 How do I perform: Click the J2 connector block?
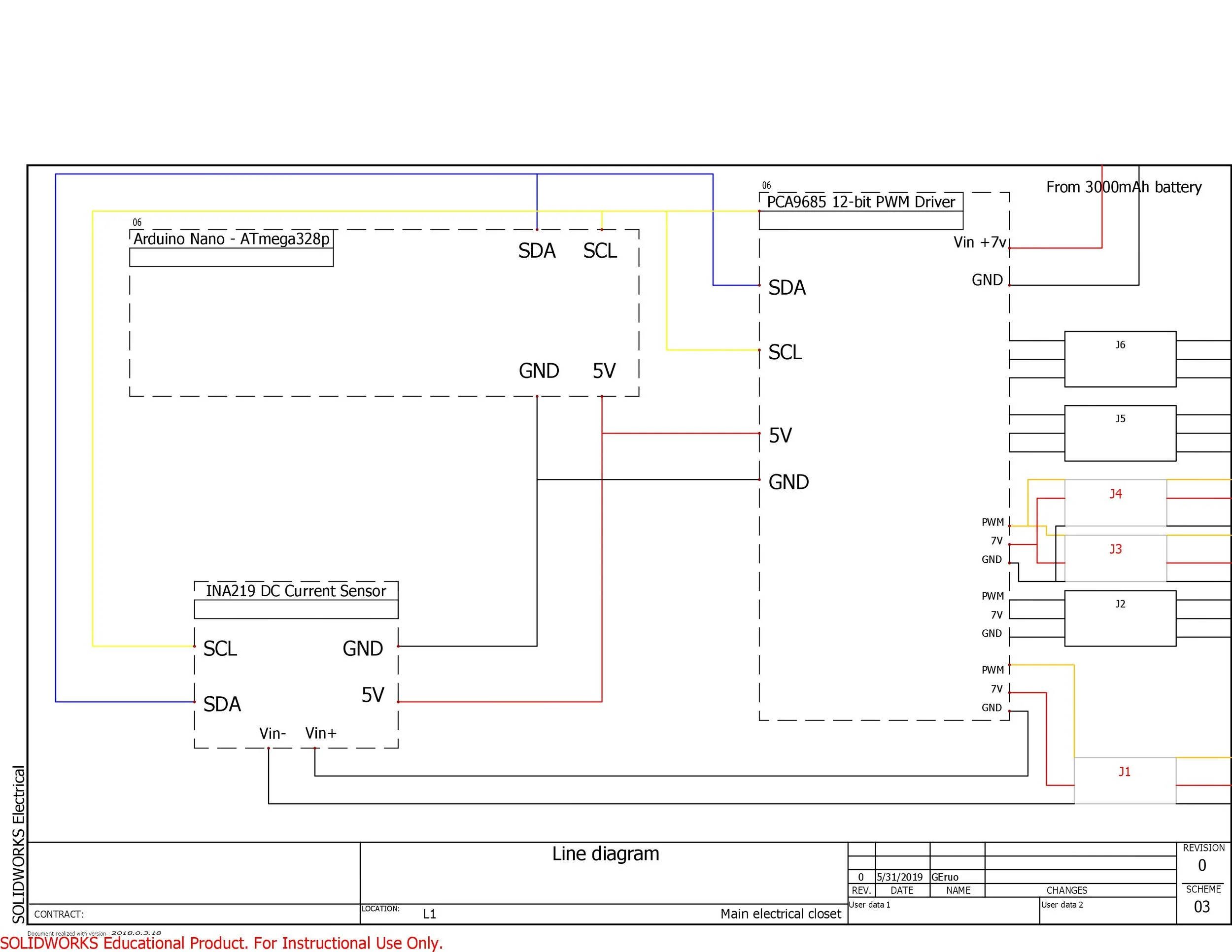(x=1120, y=618)
